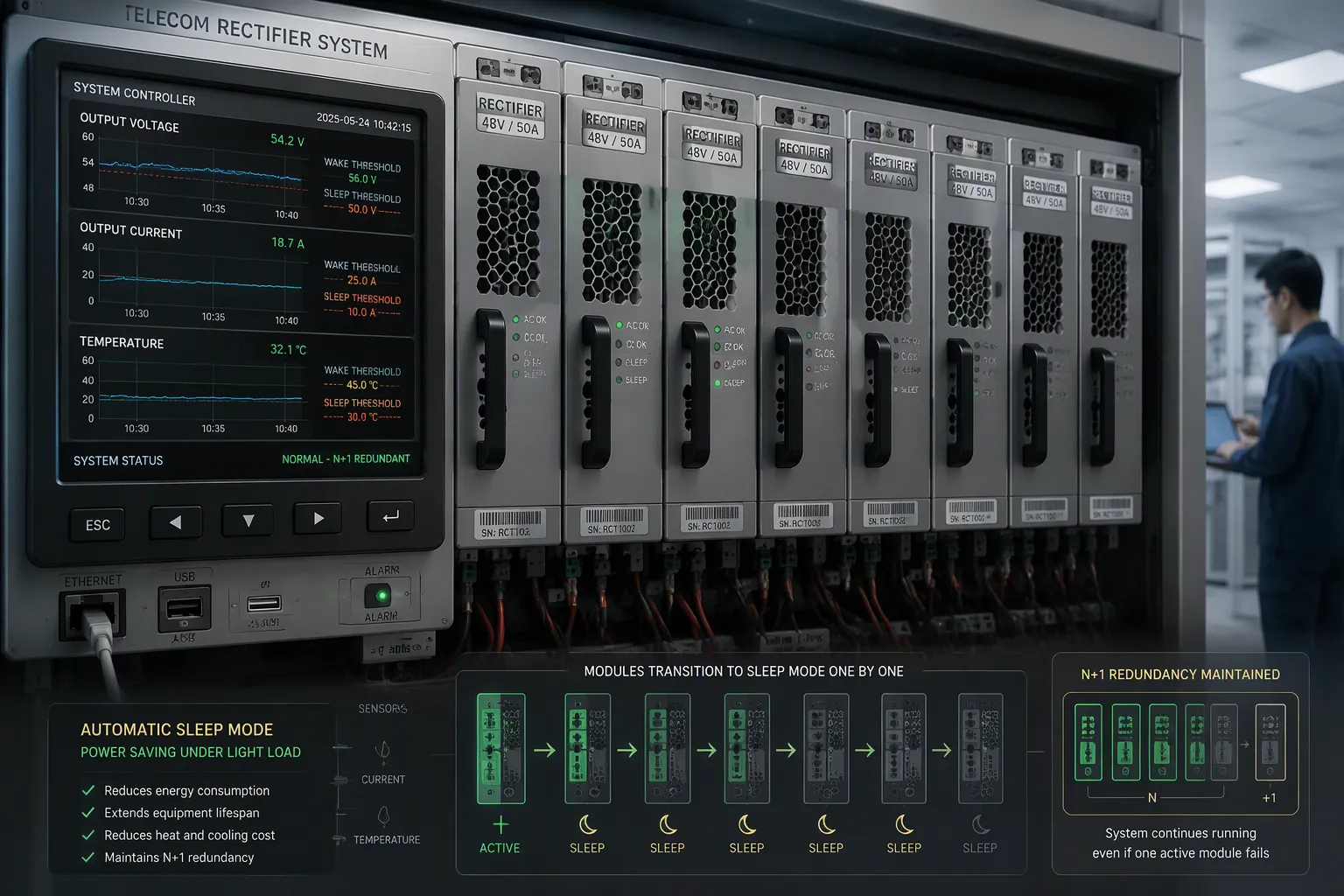Click checkmark beside Reduces heat and cooling cost
The height and width of the screenshot is (896, 1344).
(88, 836)
